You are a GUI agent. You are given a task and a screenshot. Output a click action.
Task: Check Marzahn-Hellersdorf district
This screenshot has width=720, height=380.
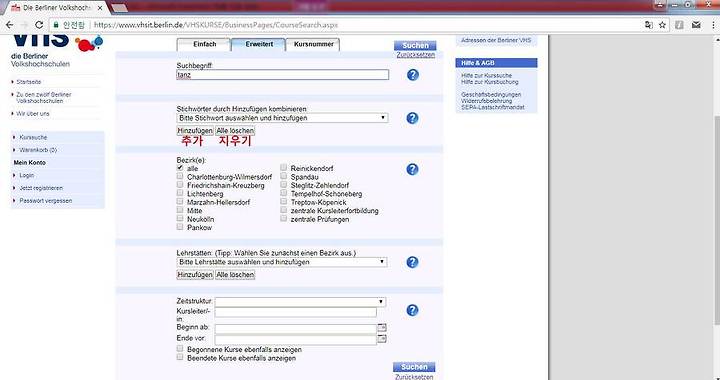[x=180, y=201]
